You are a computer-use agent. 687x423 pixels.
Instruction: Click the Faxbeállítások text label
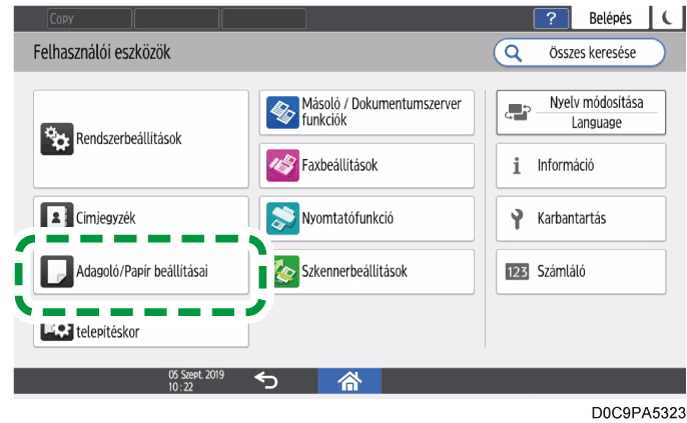tap(340, 165)
